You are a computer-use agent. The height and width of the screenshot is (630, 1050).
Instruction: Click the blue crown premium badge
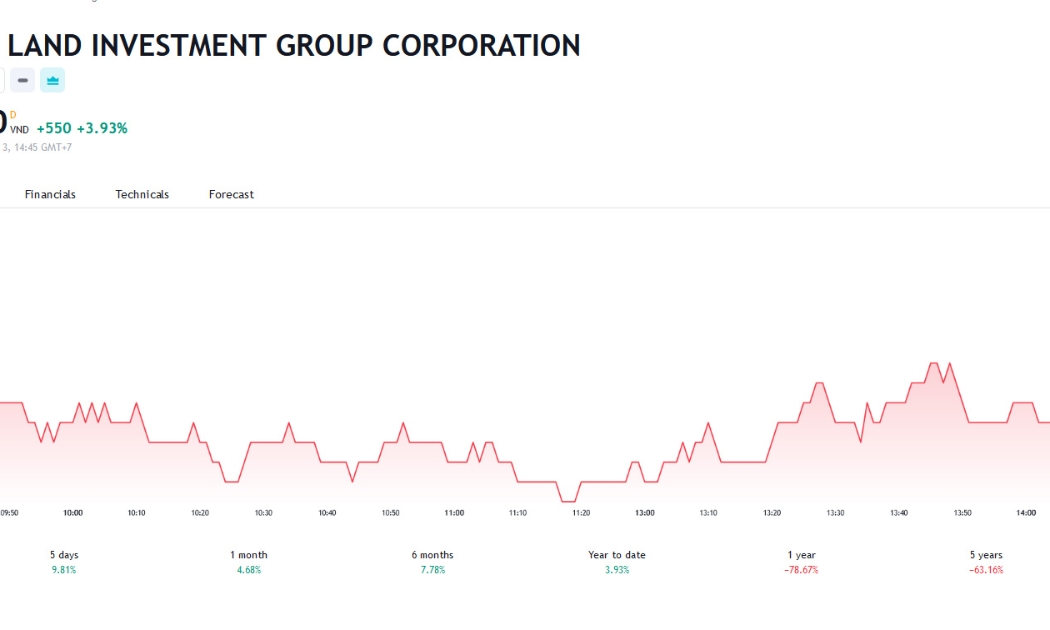pos(52,80)
